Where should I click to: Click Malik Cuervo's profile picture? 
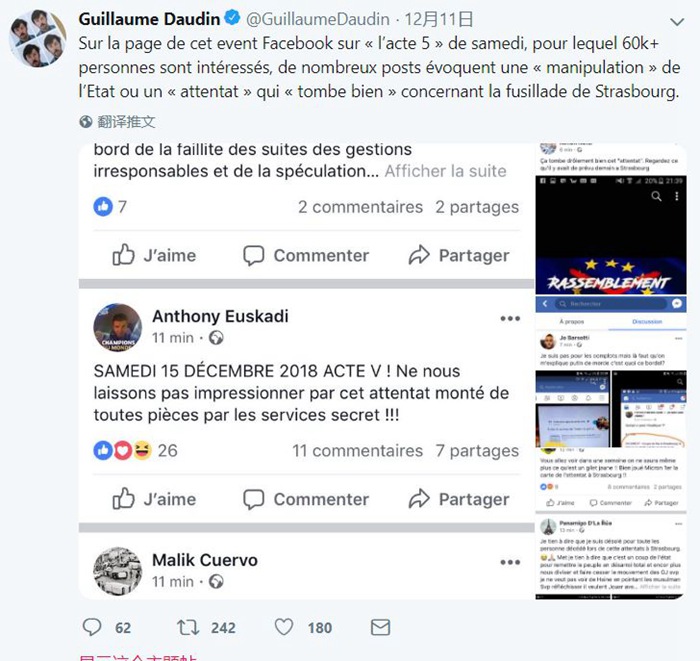(117, 571)
